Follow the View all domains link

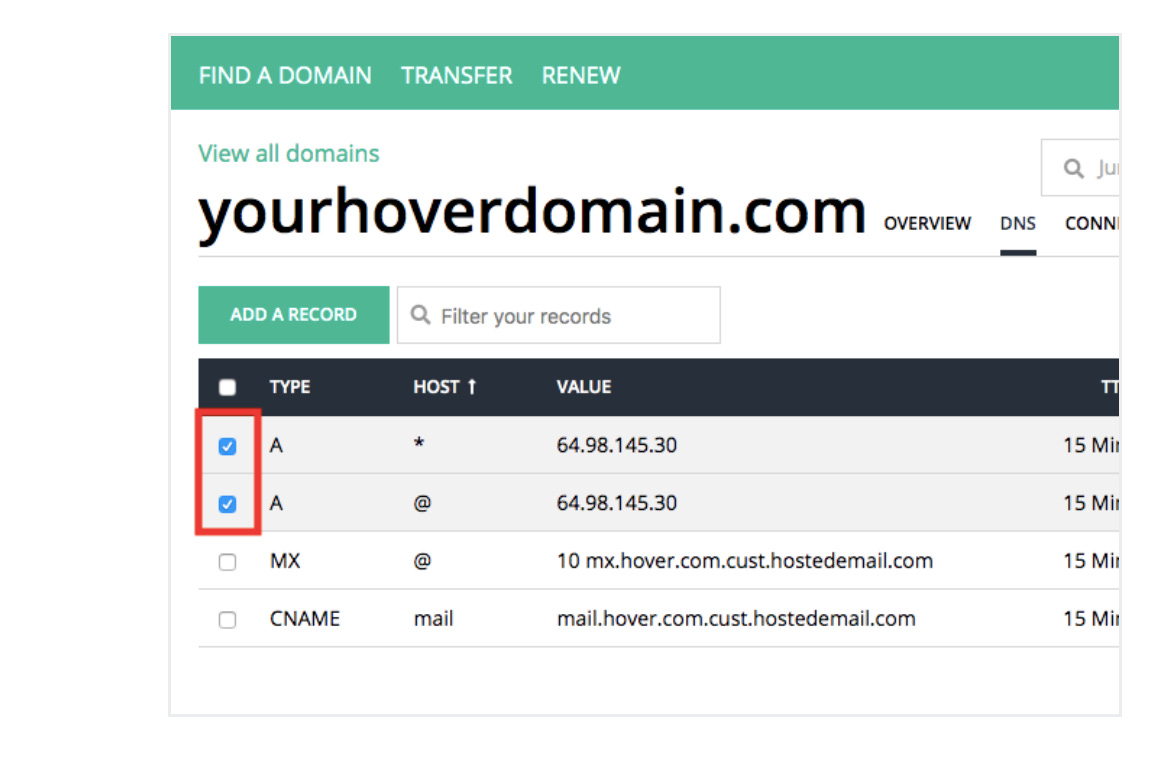click(289, 153)
